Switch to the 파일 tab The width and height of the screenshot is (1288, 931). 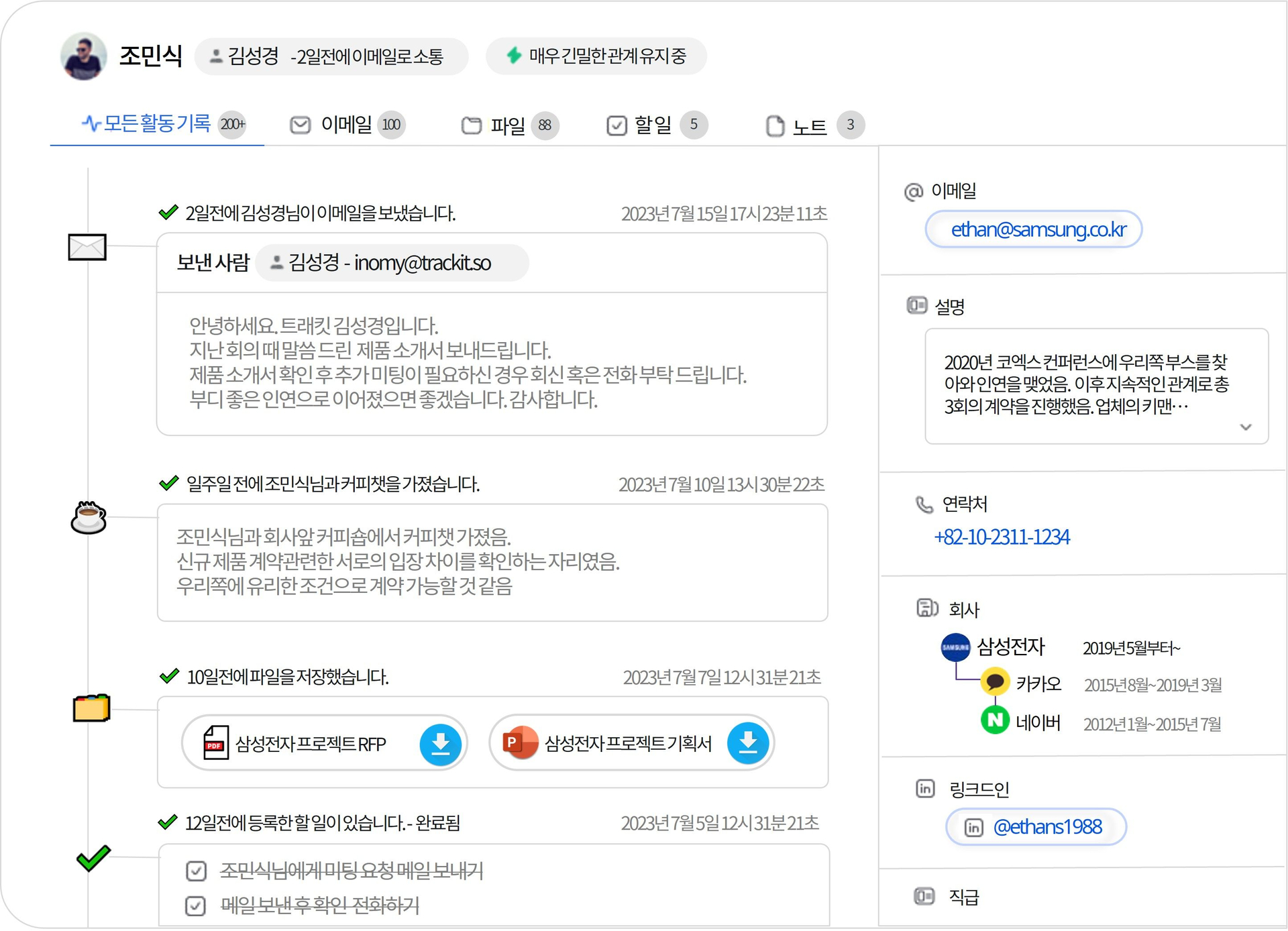pos(509,125)
